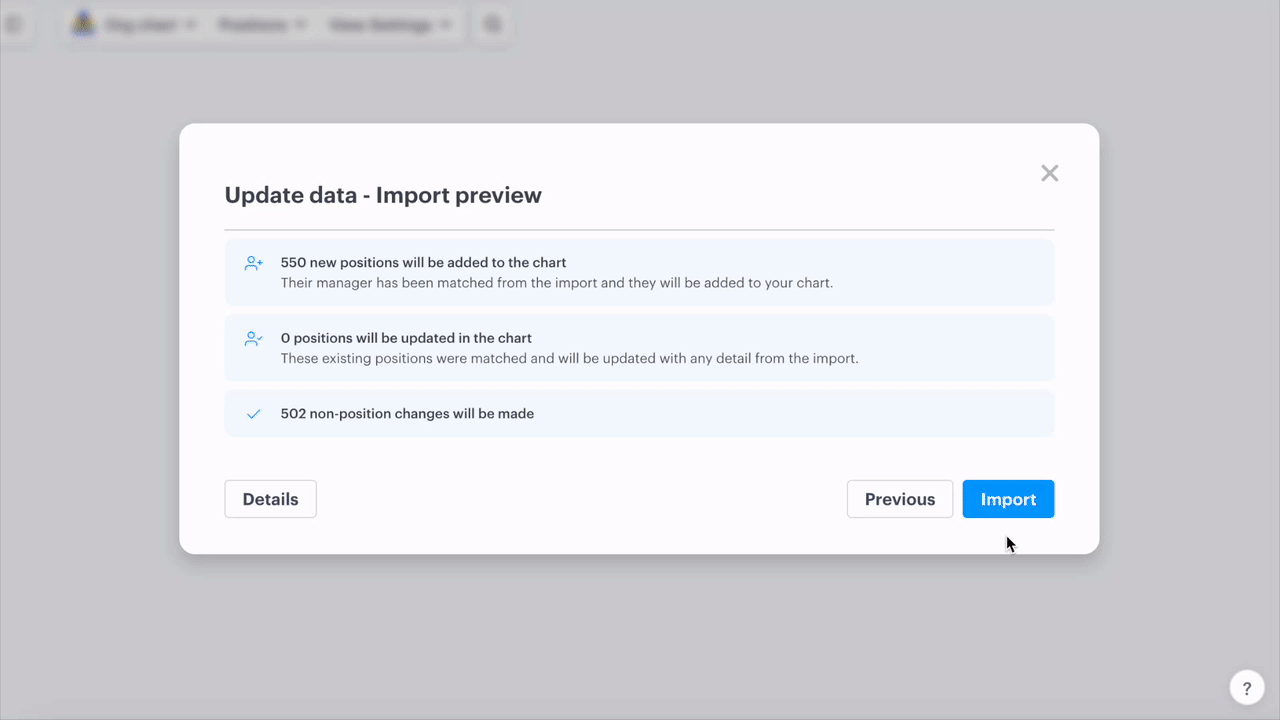Click the 'Their manager has been matched' description
This screenshot has height=720, width=1280.
point(556,283)
